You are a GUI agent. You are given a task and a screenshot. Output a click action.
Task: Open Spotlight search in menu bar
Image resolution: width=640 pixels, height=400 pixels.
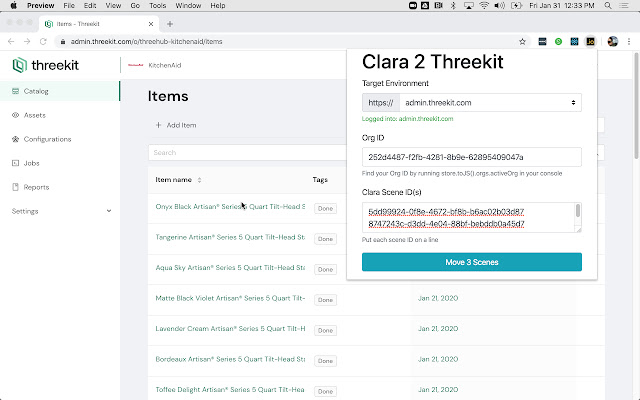608,5
